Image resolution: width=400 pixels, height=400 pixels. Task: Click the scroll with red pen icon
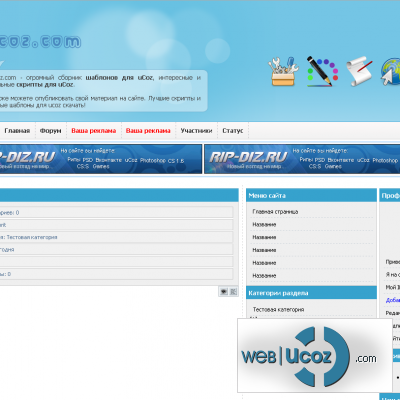click(359, 71)
